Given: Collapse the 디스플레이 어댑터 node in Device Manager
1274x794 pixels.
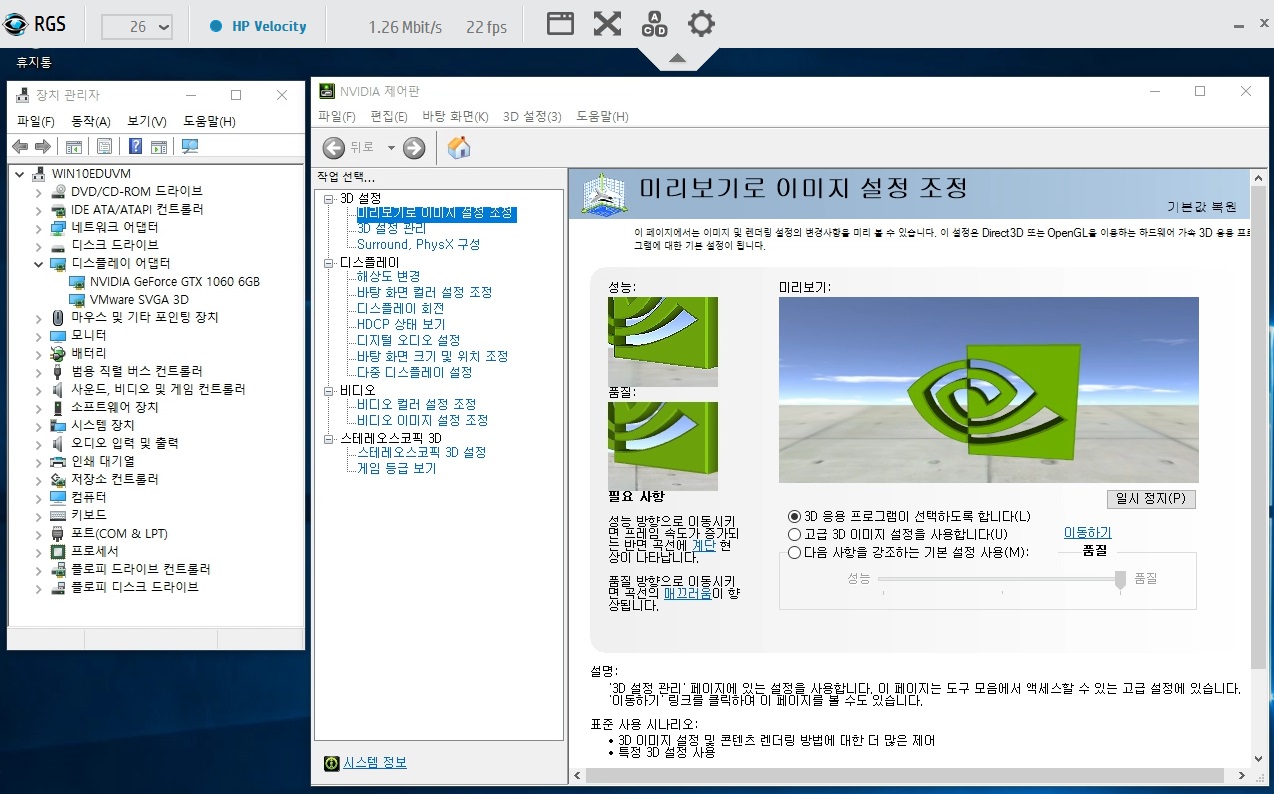Looking at the screenshot, I should (39, 263).
